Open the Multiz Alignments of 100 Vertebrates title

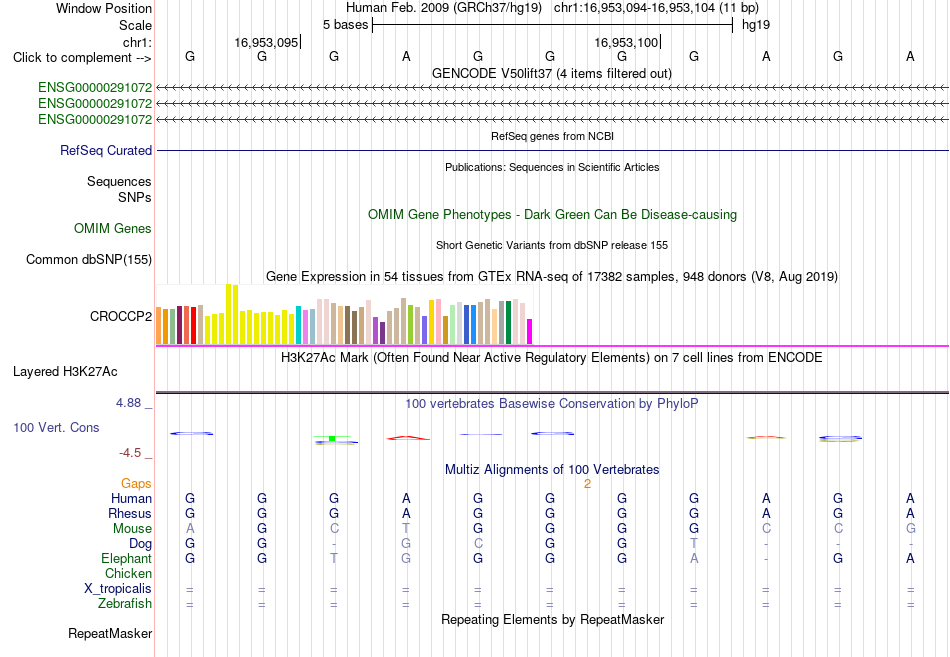pyautogui.click(x=552, y=470)
